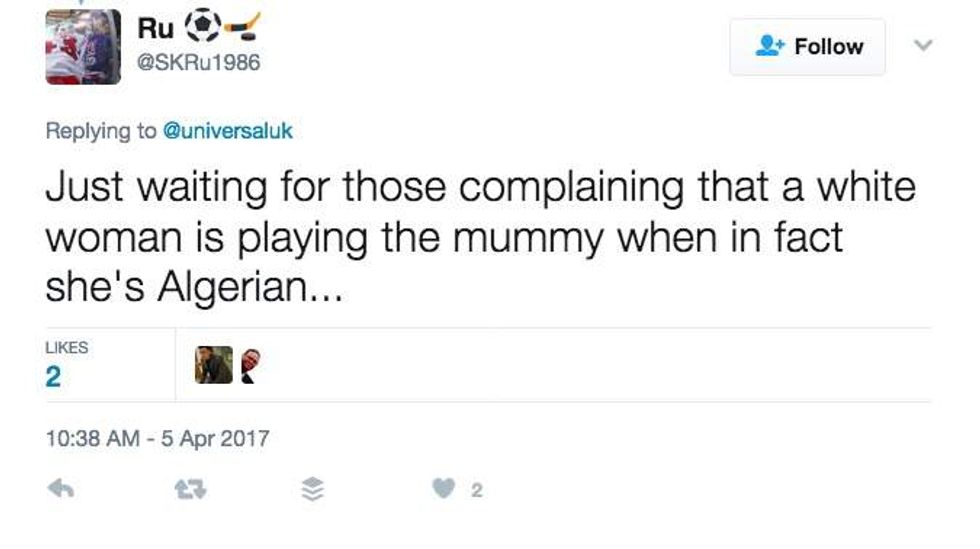This screenshot has width=980, height=549.
Task: Expand tweet options chevron next to Follow
Action: pos(923,46)
